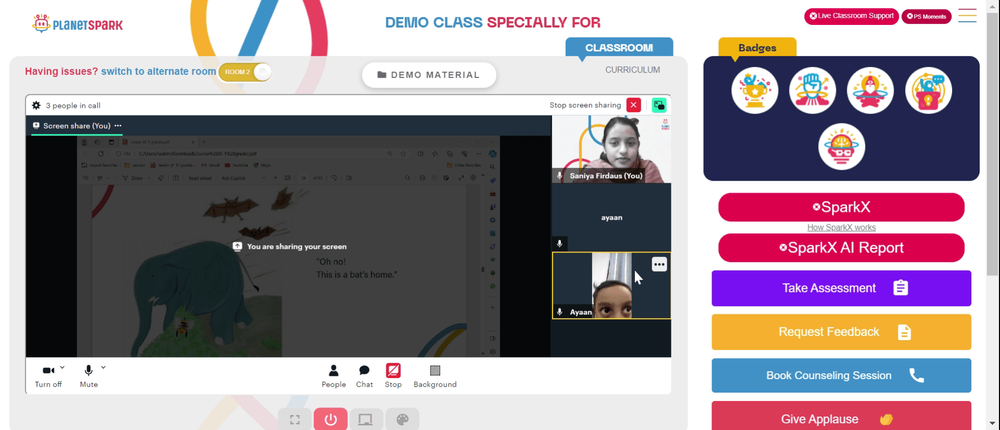This screenshot has width=1000, height=430.
Task: Open more options on Ayaan's video tile
Action: (659, 263)
